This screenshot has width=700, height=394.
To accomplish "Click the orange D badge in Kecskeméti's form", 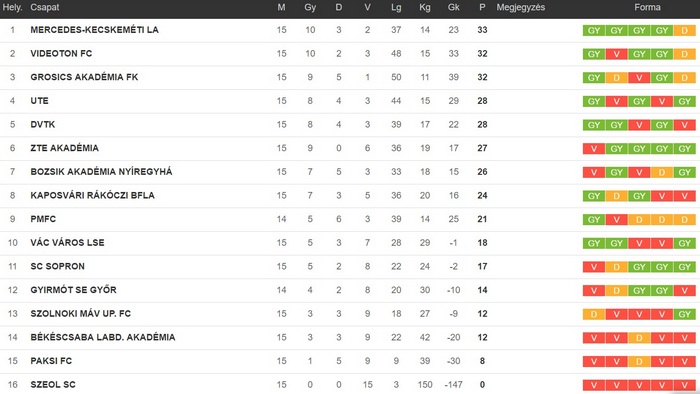I will click(684, 30).
